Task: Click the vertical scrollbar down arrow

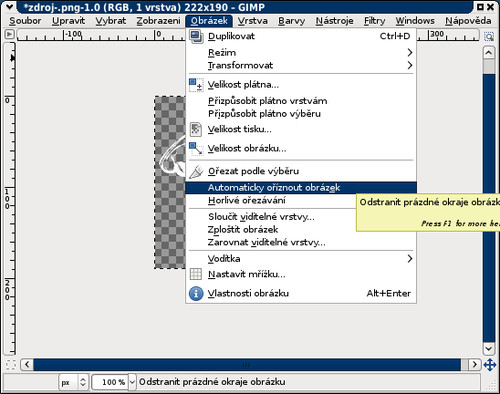Action: pos(489,349)
